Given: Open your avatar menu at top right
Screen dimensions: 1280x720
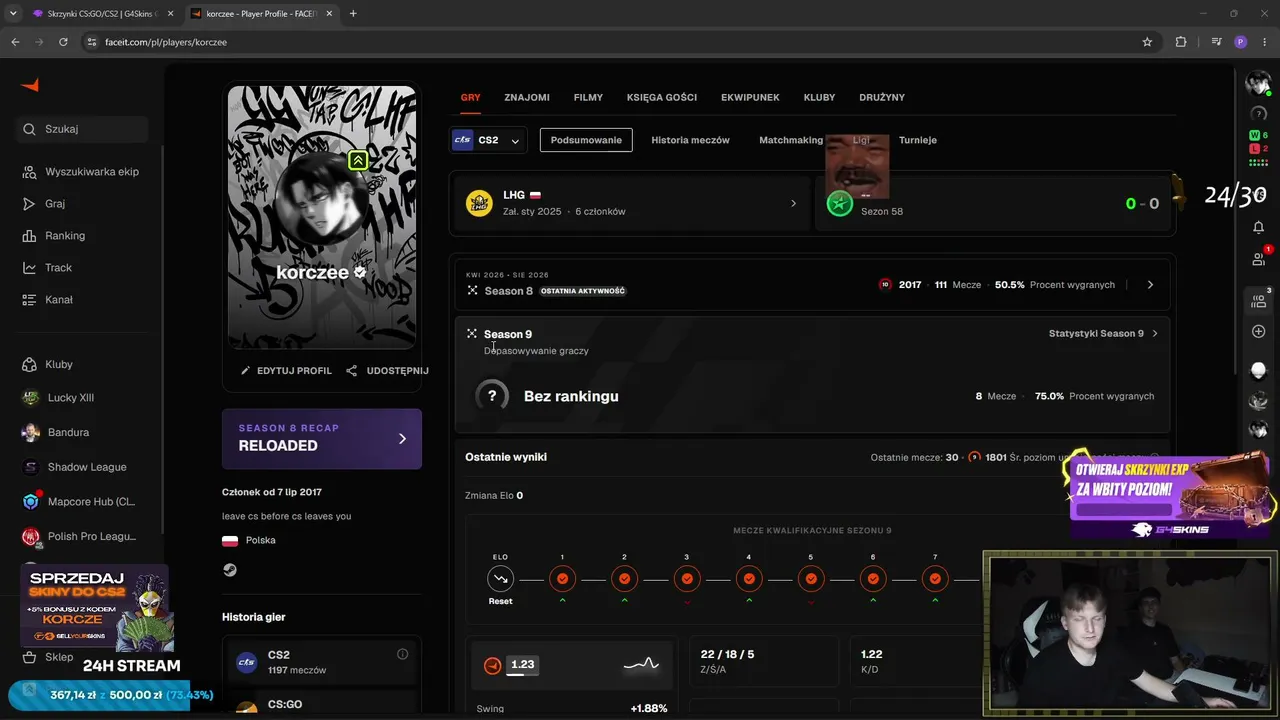Looking at the screenshot, I should [x=1258, y=85].
